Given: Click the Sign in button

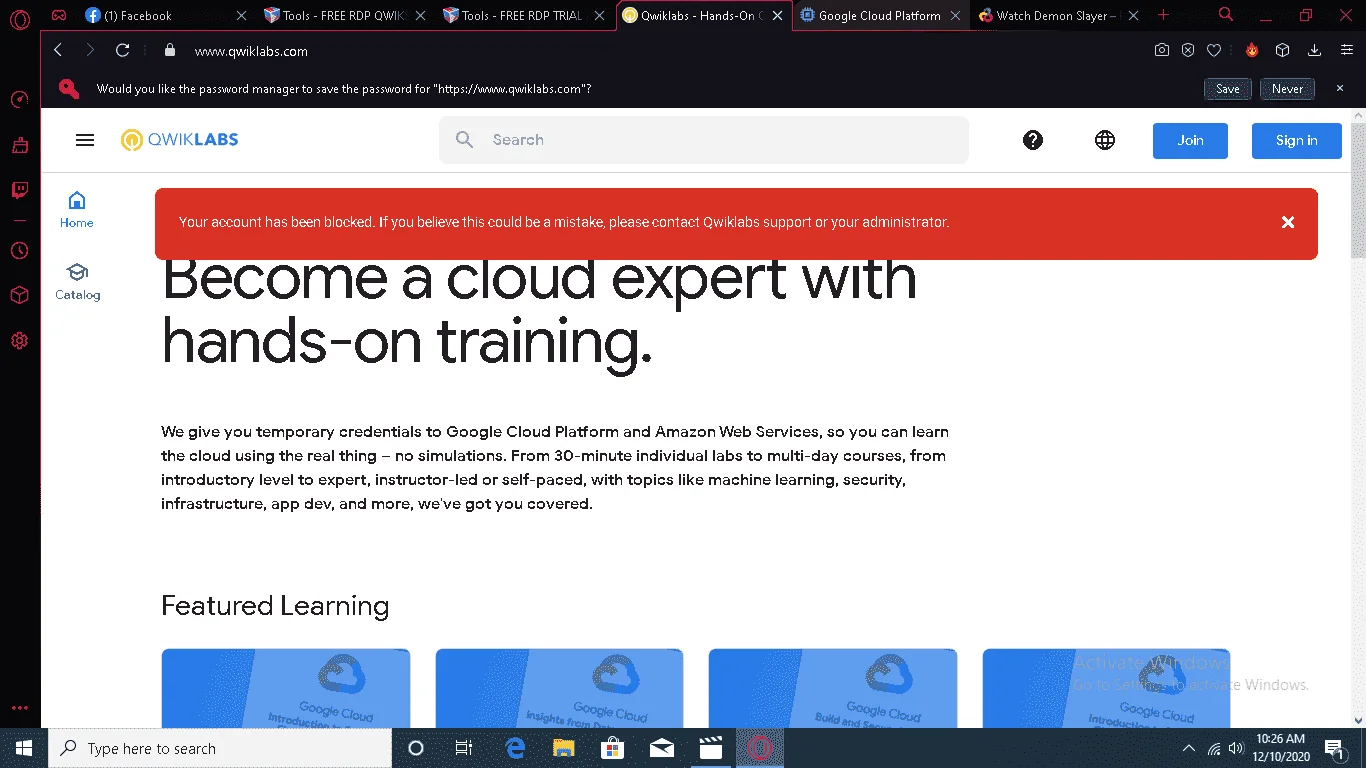Looking at the screenshot, I should [x=1297, y=140].
